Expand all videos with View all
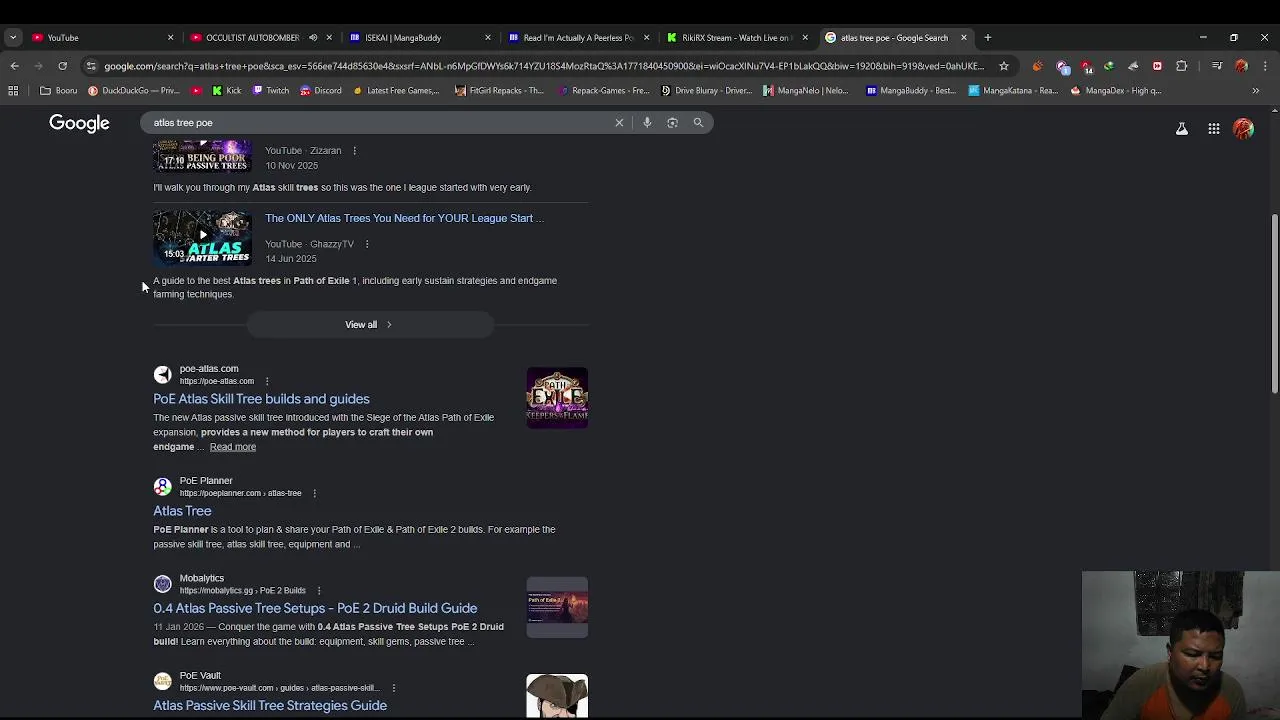1280x720 pixels. tap(369, 325)
